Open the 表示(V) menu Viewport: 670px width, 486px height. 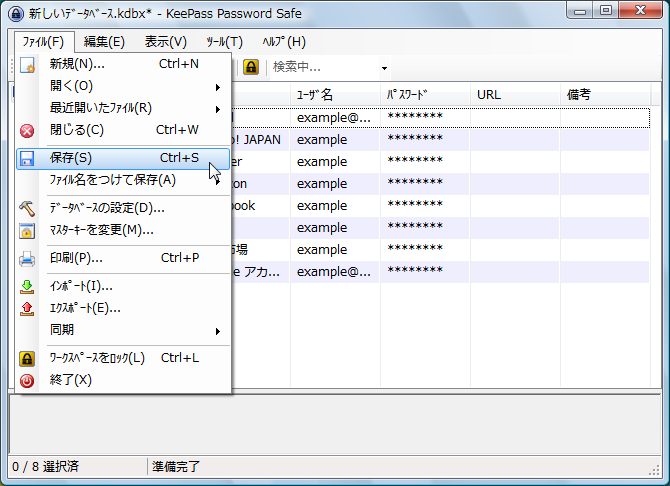click(x=166, y=42)
